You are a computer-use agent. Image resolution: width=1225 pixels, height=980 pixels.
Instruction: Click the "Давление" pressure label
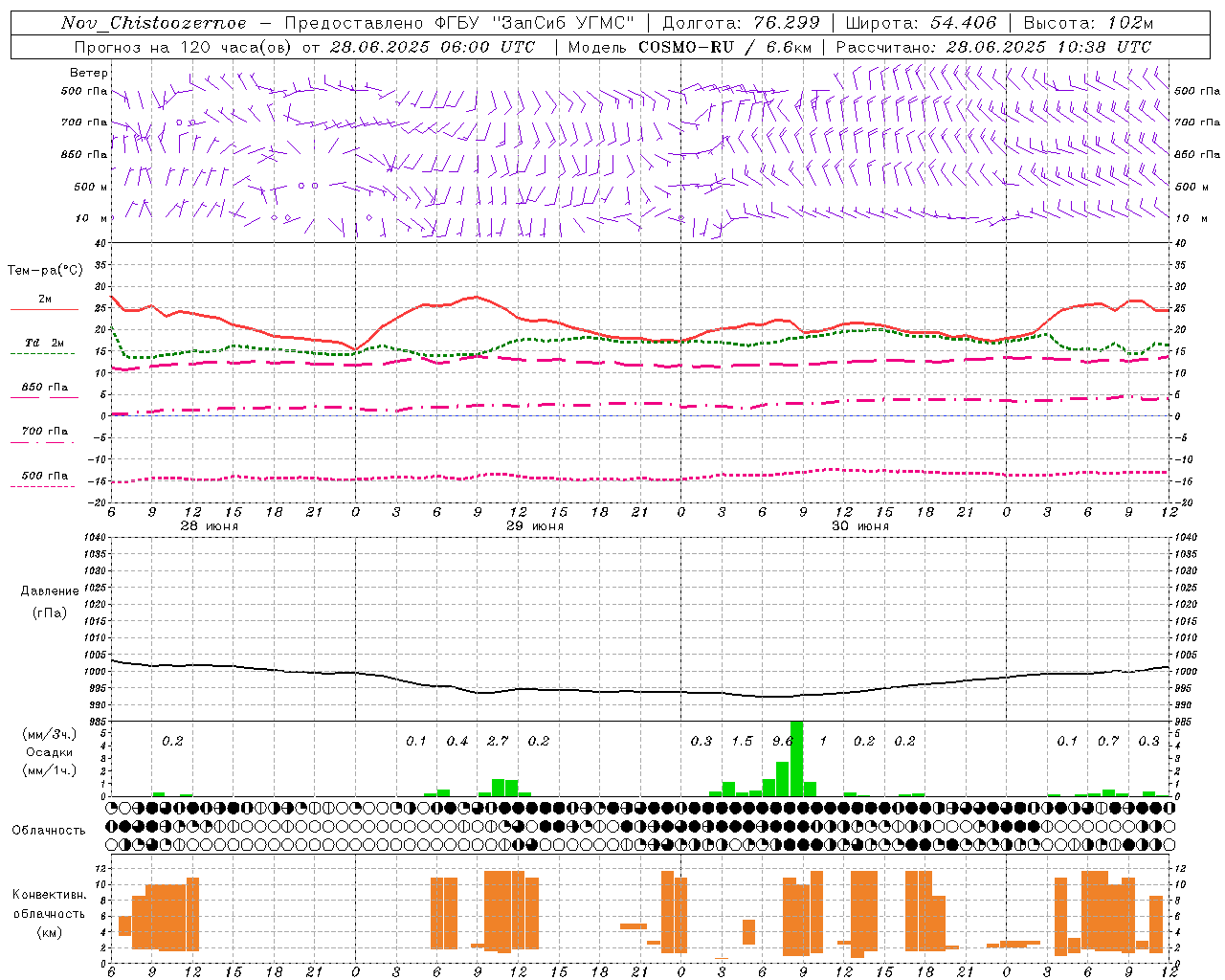click(50, 591)
